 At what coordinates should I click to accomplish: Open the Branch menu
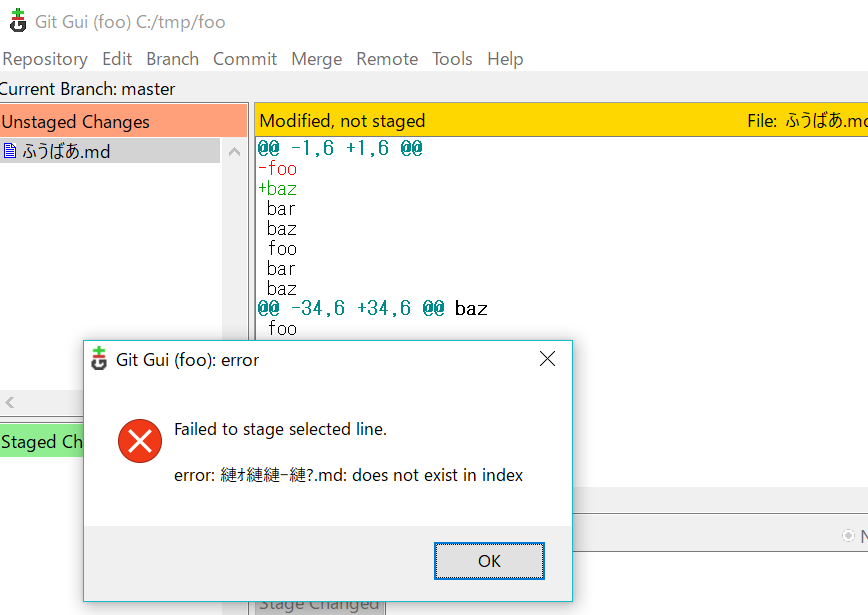coord(172,59)
